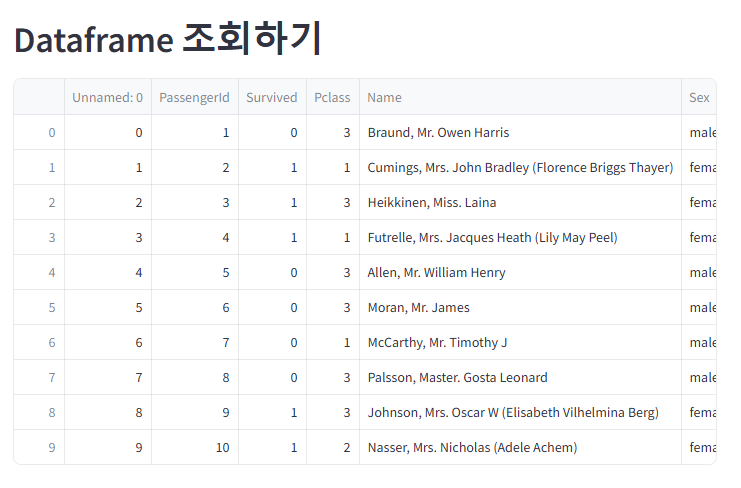741x488 pixels.
Task: Click the Pclass column header
Action: [333, 97]
